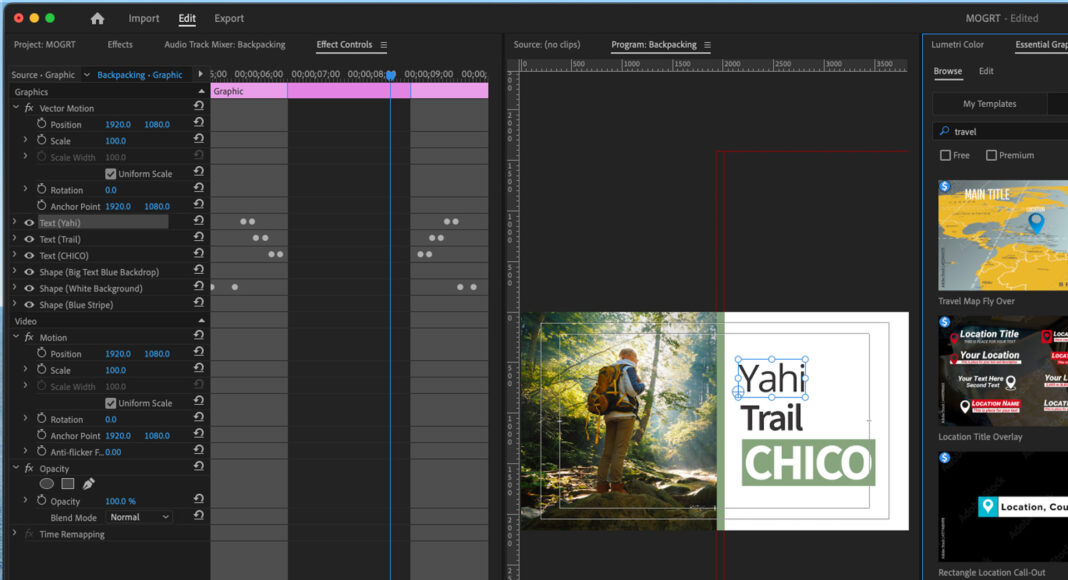Expand the Text (CHICO) layer properties

(x=16, y=255)
